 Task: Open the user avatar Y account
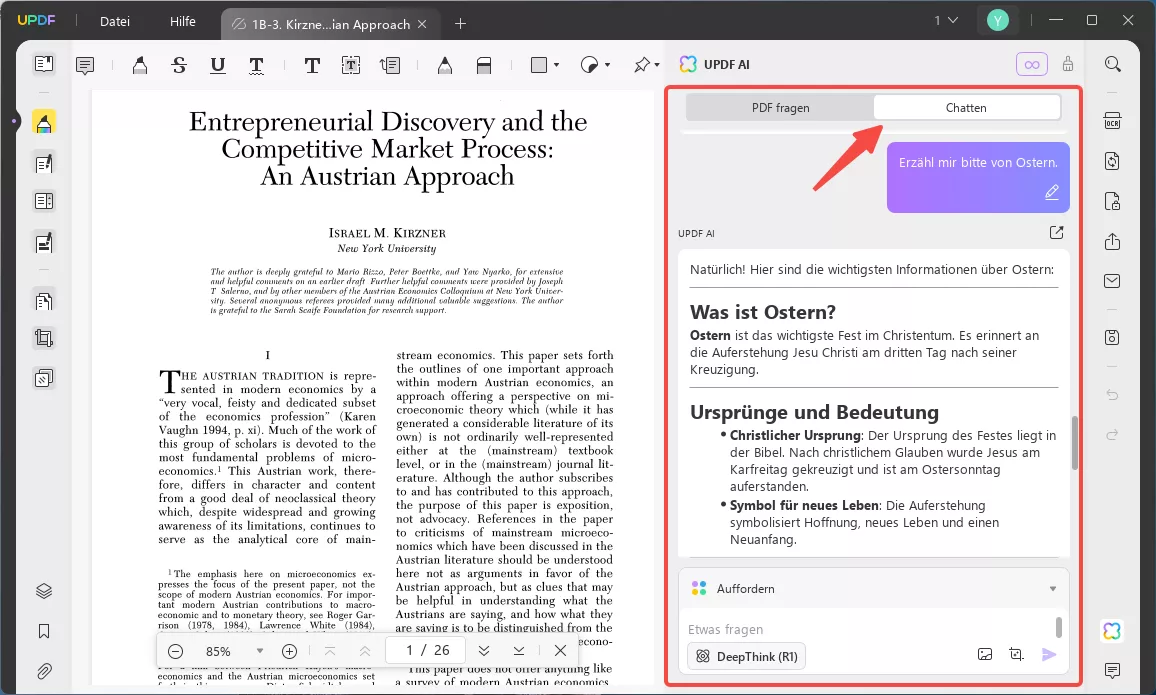click(x=997, y=21)
